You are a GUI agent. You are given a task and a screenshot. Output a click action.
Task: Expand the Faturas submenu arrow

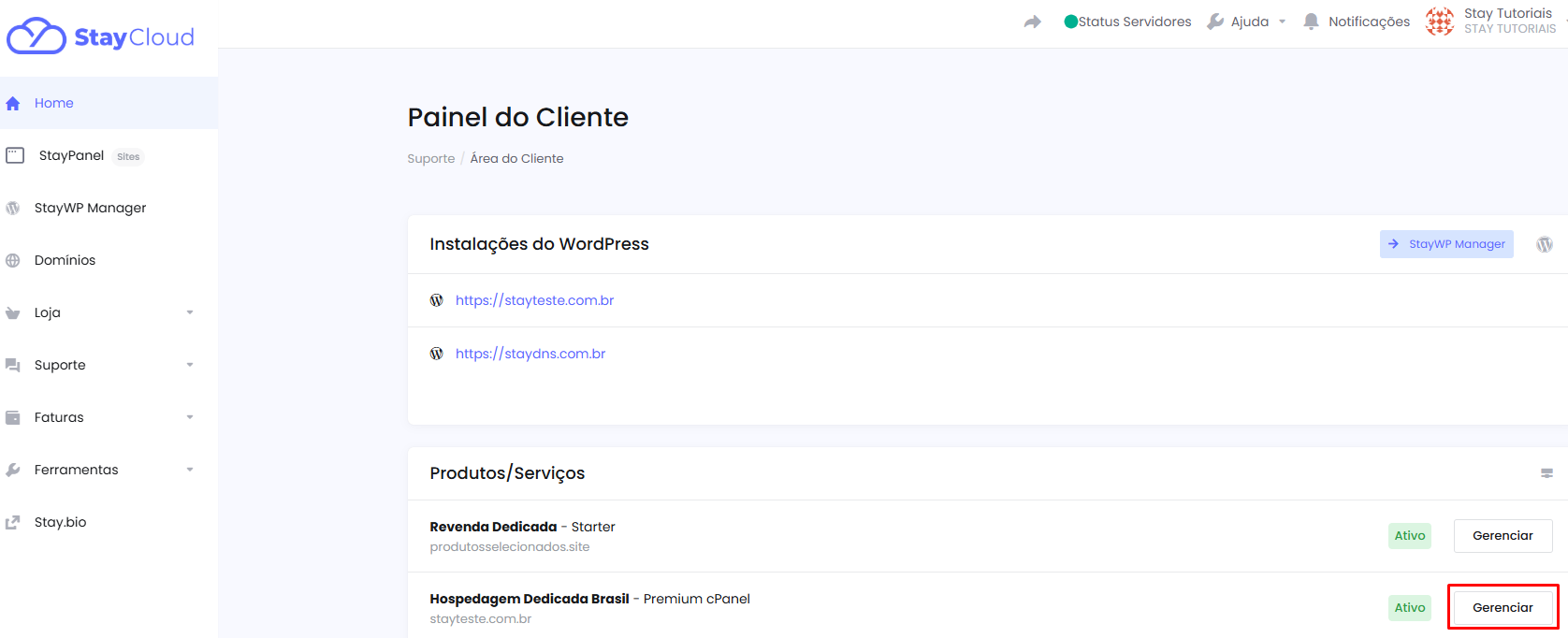pos(190,417)
